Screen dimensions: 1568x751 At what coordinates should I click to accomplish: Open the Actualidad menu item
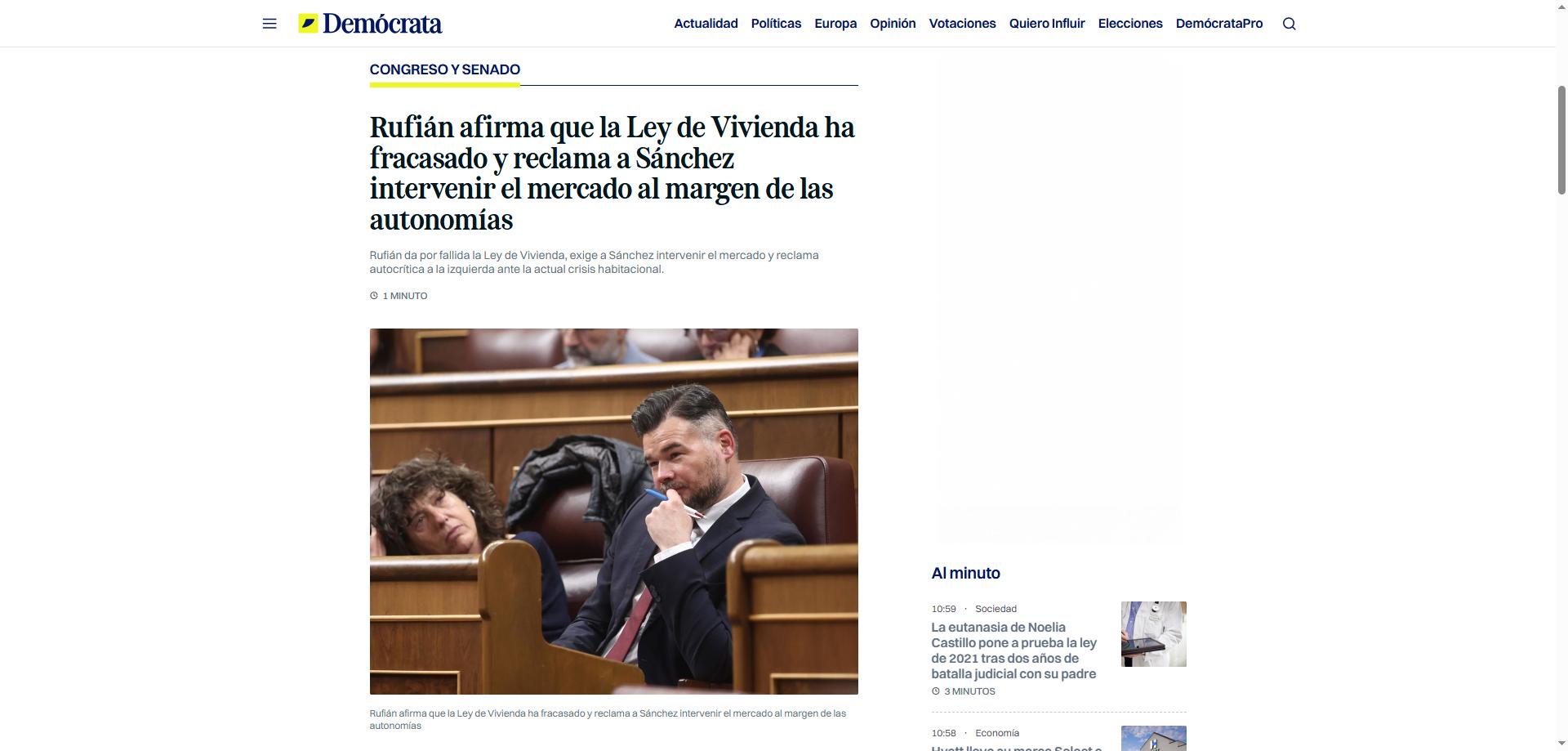click(x=706, y=24)
